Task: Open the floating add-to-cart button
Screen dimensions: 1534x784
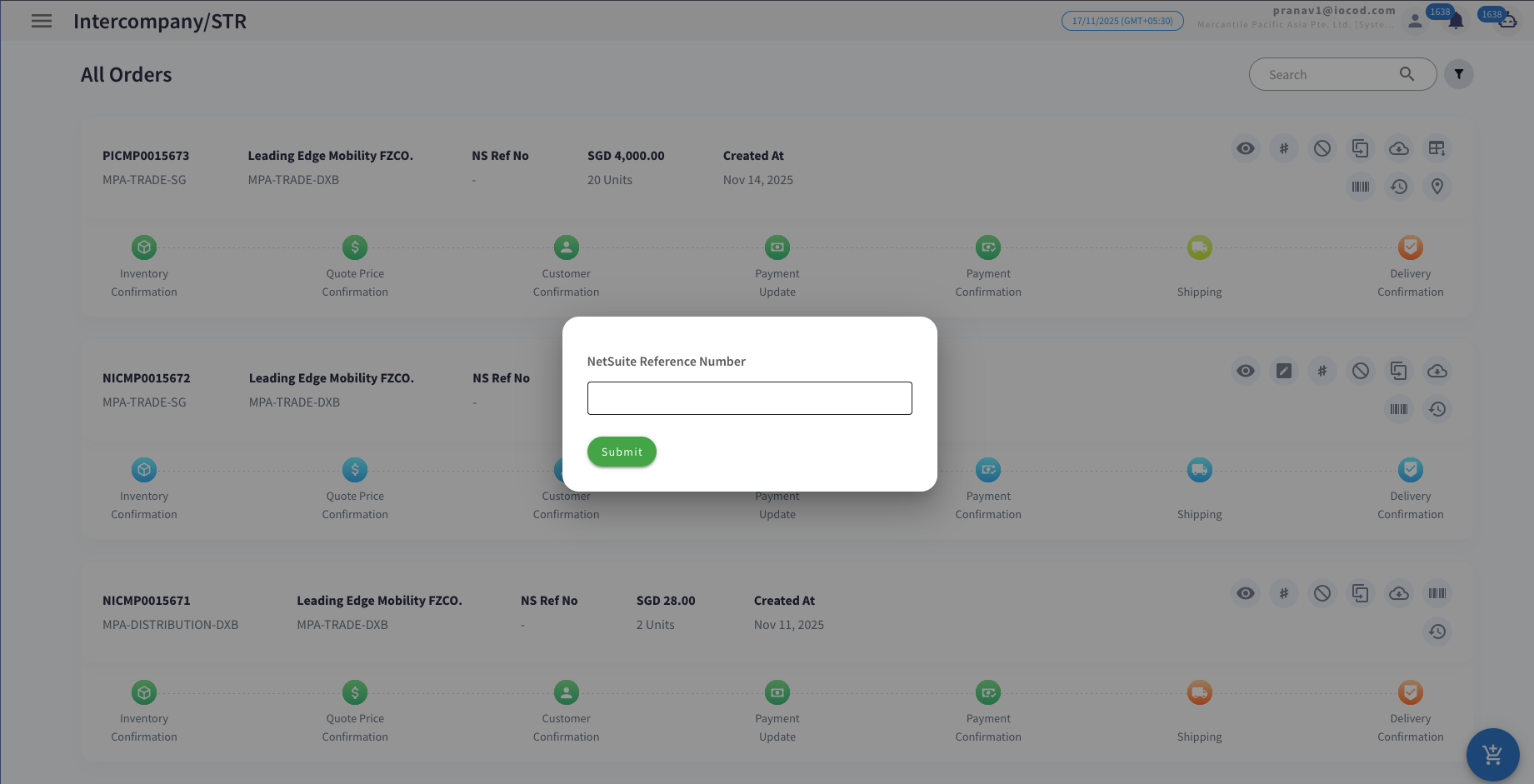Action: click(x=1492, y=755)
